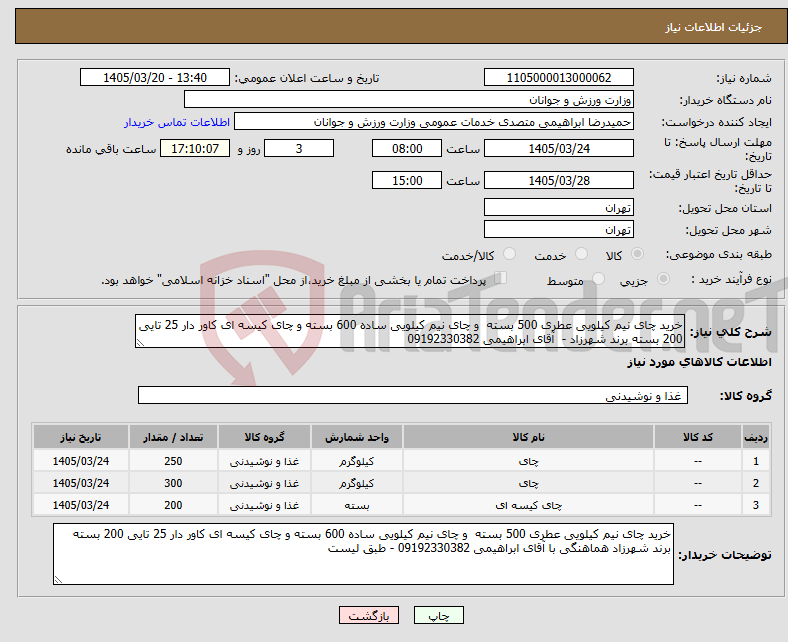
Task: Click quantity 250 in row 1
Action: [x=173, y=461]
